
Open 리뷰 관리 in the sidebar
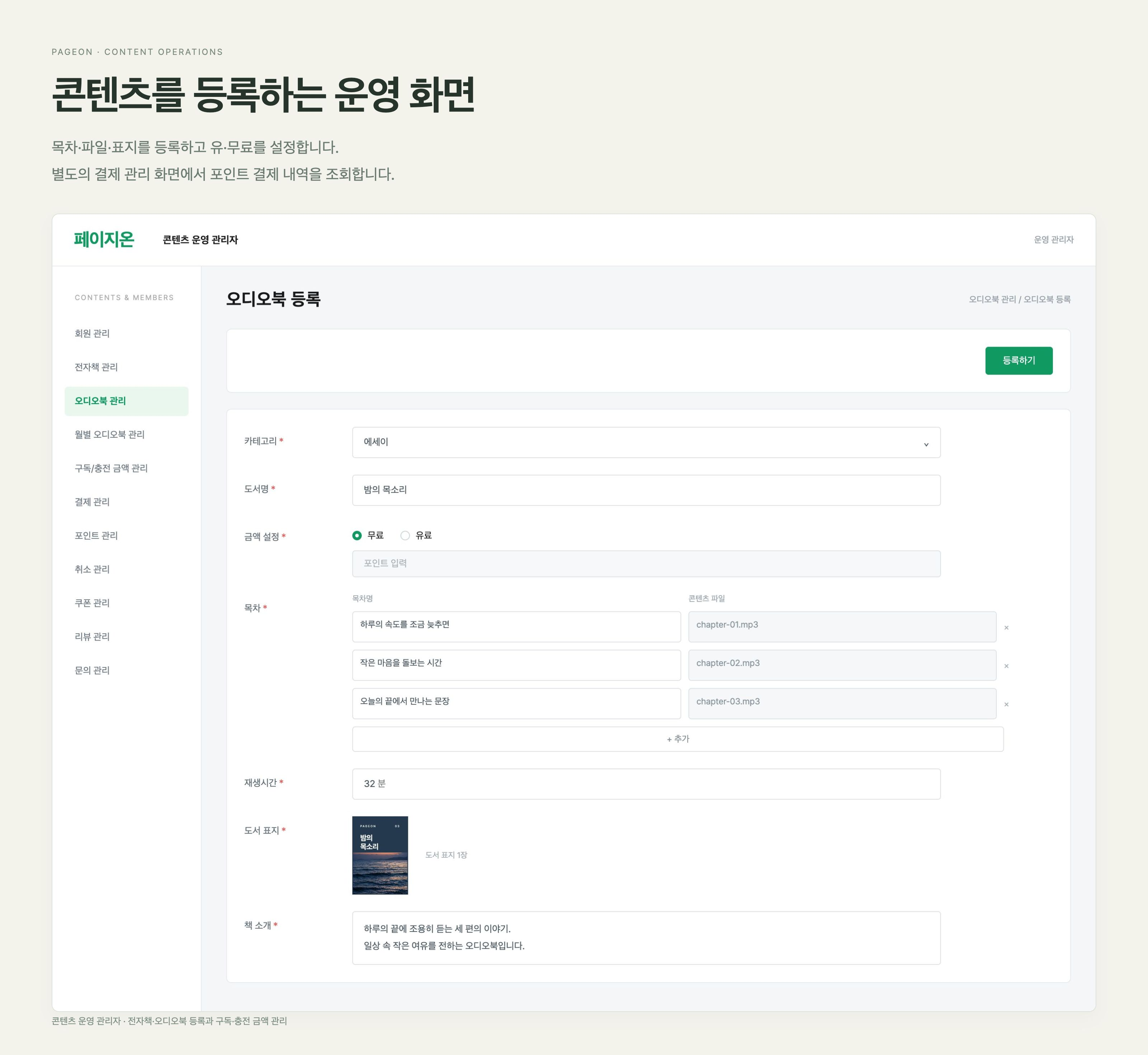[x=126, y=637]
